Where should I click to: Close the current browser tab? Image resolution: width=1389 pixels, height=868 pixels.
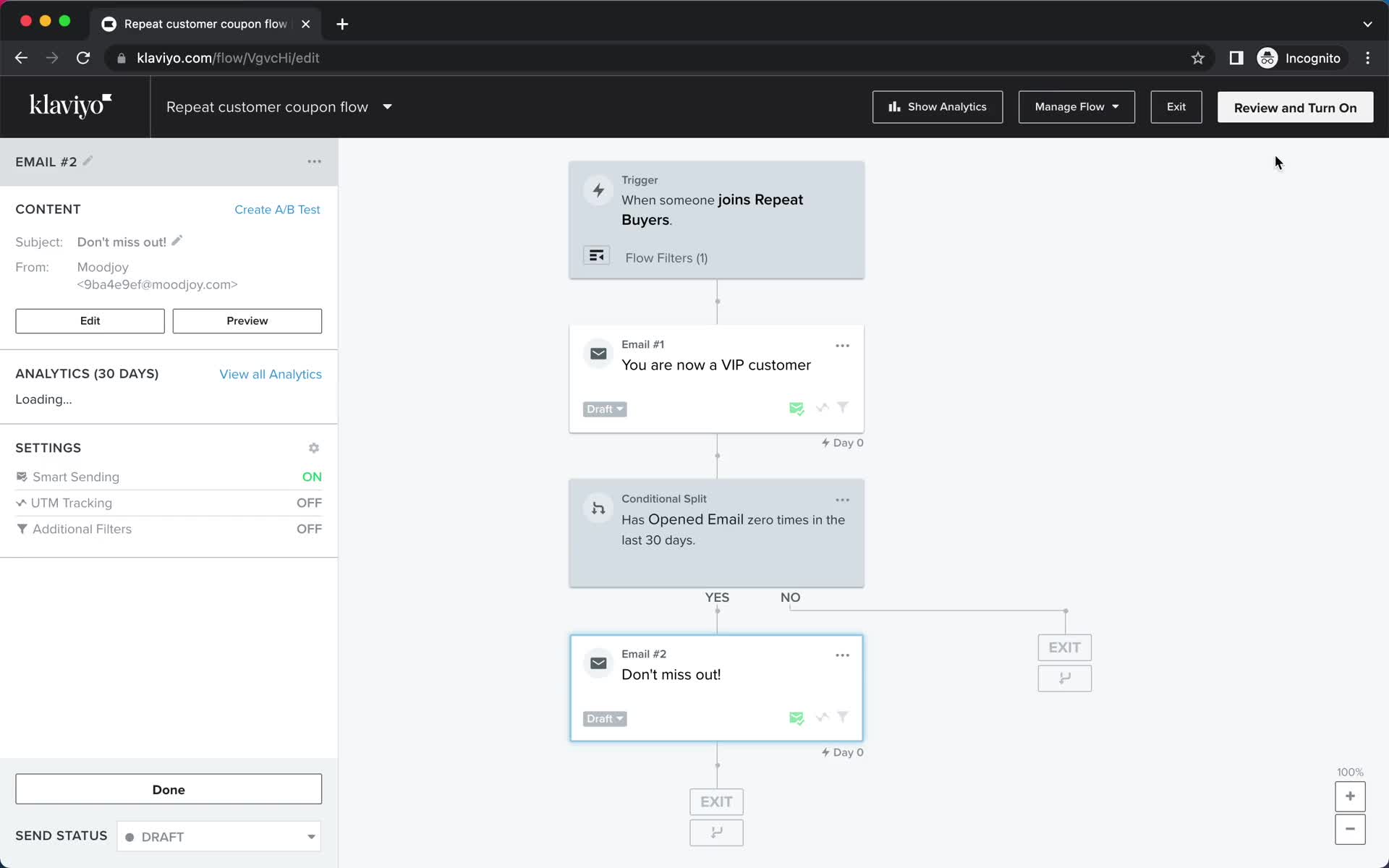pos(306,24)
